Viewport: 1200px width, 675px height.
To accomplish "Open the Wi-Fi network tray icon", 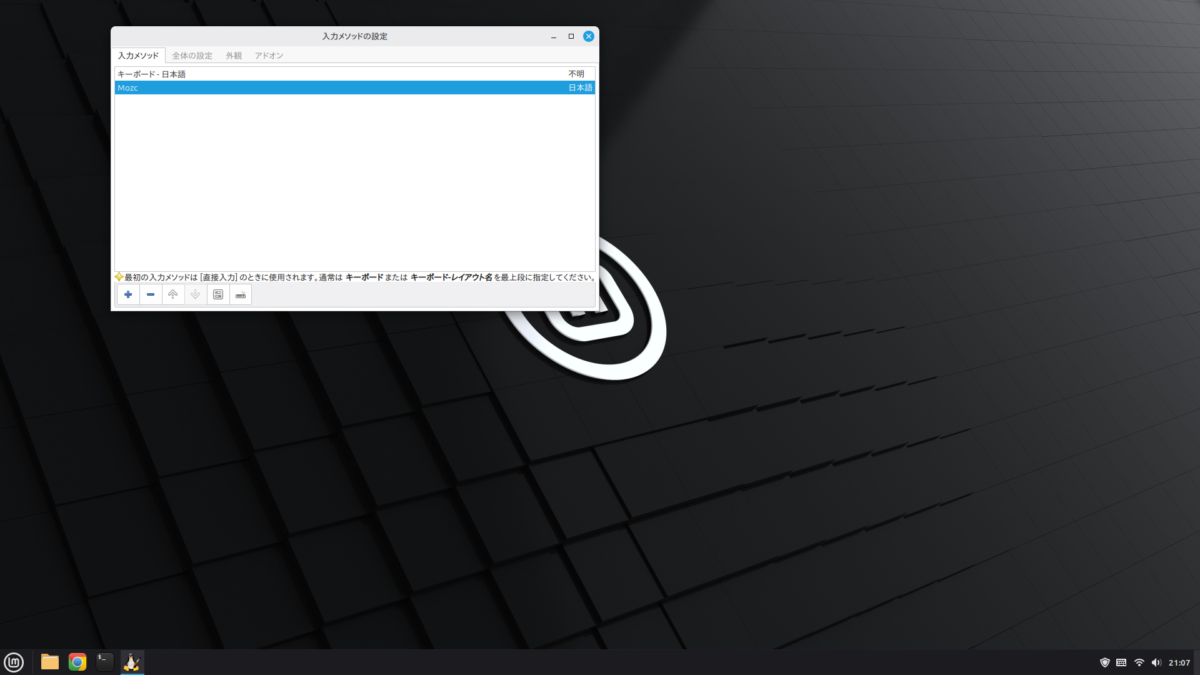I will click(1138, 662).
